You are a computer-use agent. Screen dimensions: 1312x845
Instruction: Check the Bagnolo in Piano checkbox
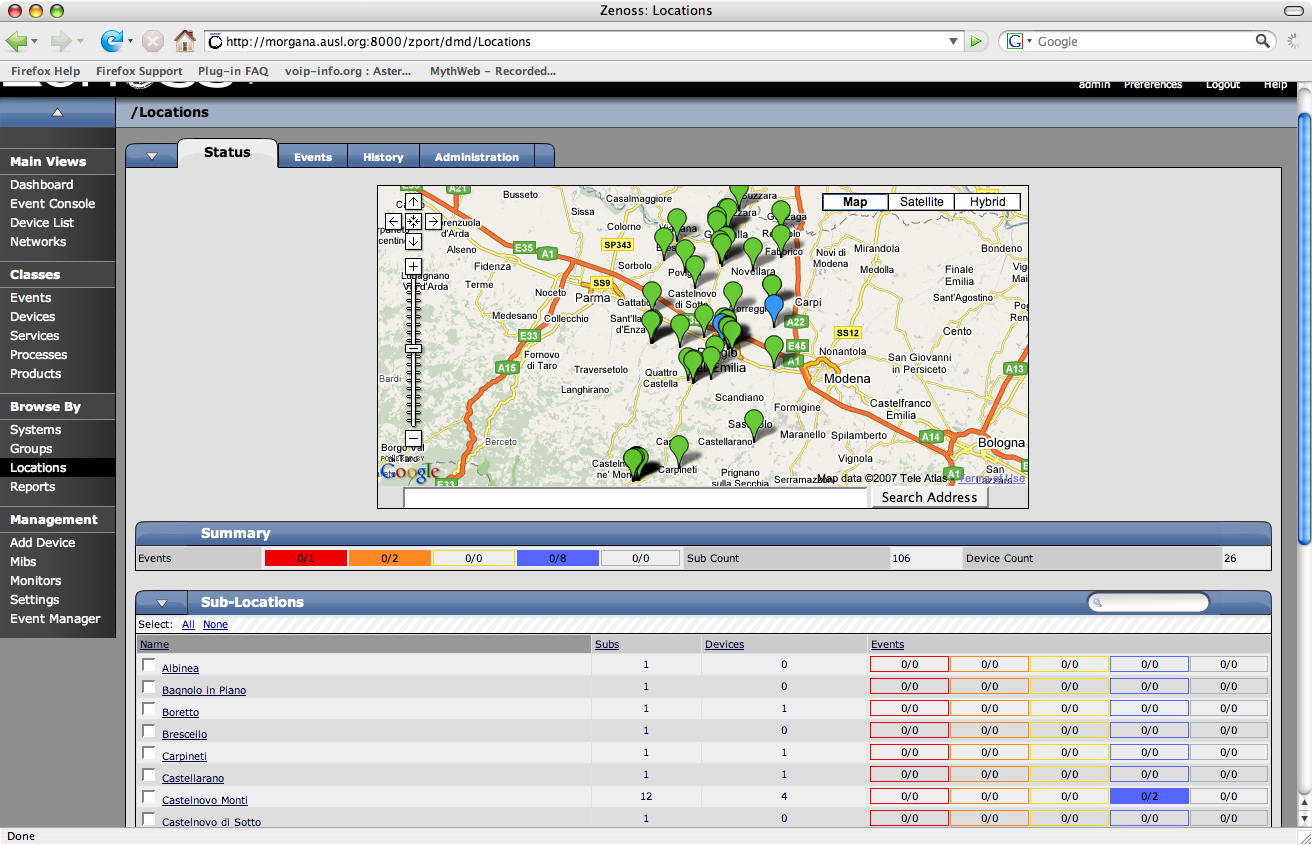pyautogui.click(x=149, y=687)
